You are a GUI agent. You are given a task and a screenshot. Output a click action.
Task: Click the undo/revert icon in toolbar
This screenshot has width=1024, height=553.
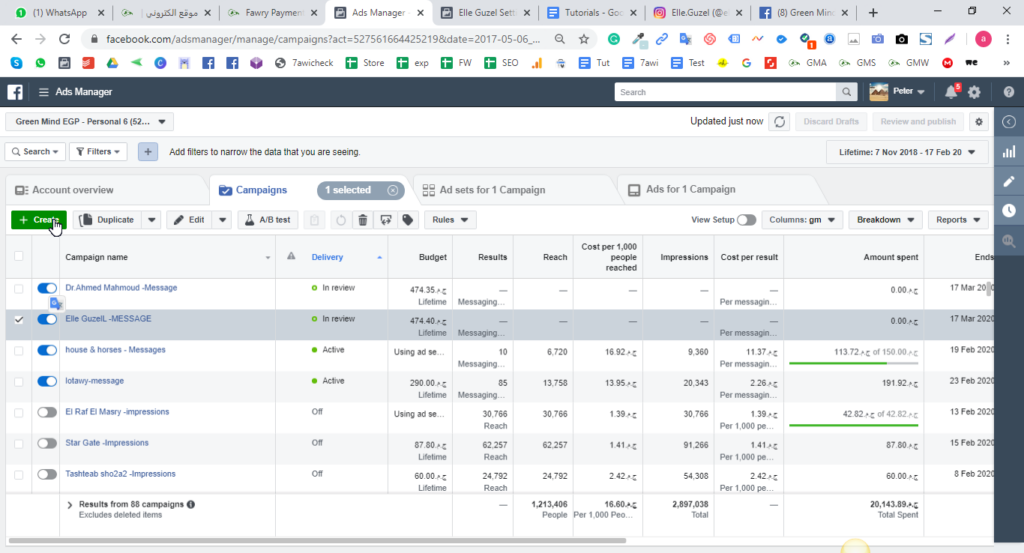(x=340, y=220)
